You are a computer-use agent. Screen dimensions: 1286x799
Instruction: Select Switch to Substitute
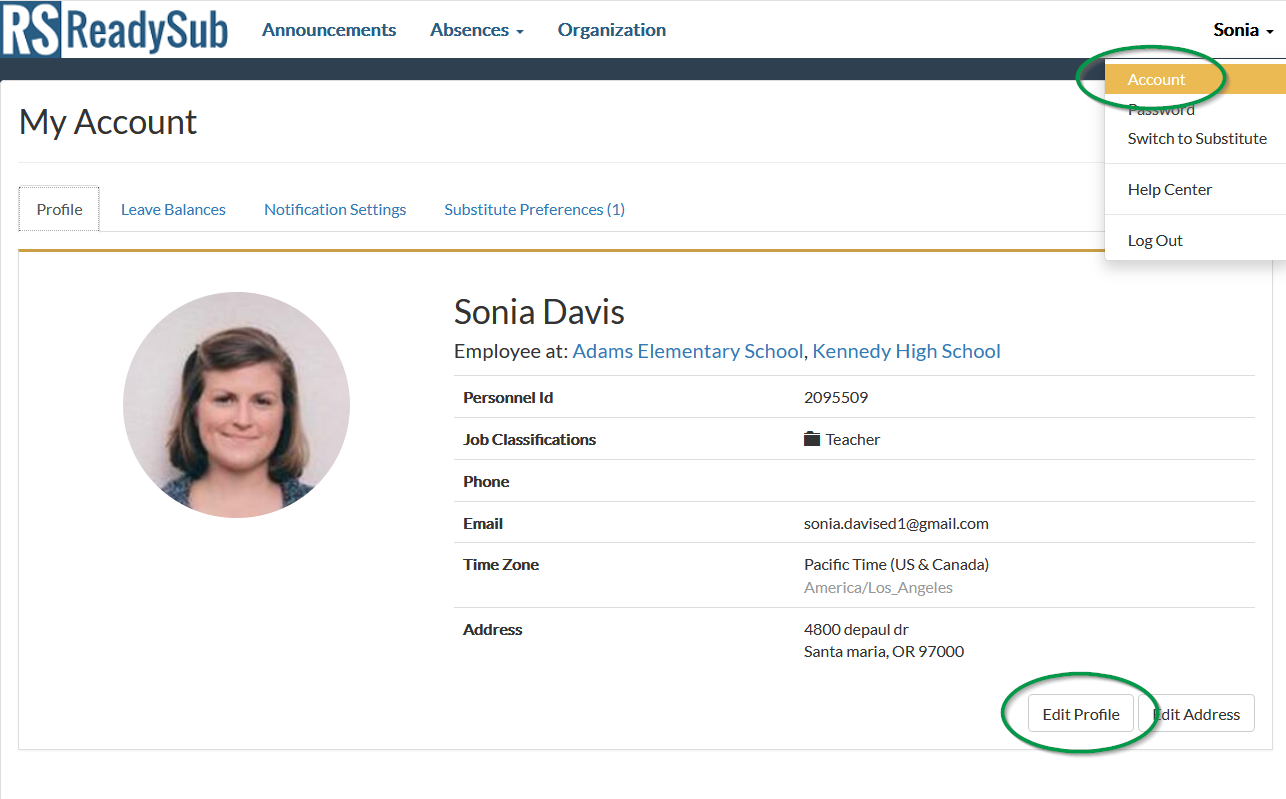(x=1197, y=138)
